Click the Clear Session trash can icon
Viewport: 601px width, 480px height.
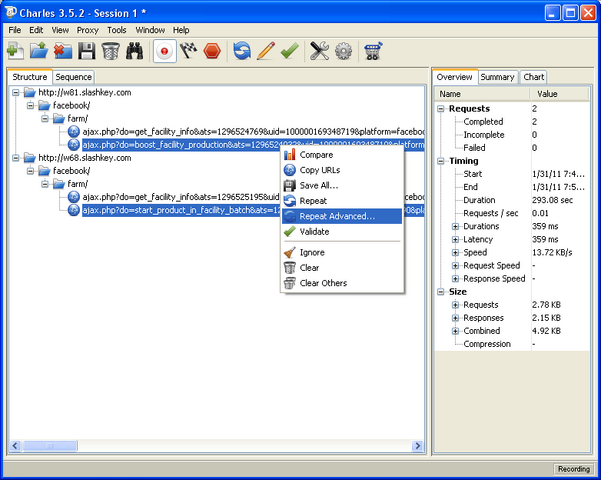coord(110,51)
